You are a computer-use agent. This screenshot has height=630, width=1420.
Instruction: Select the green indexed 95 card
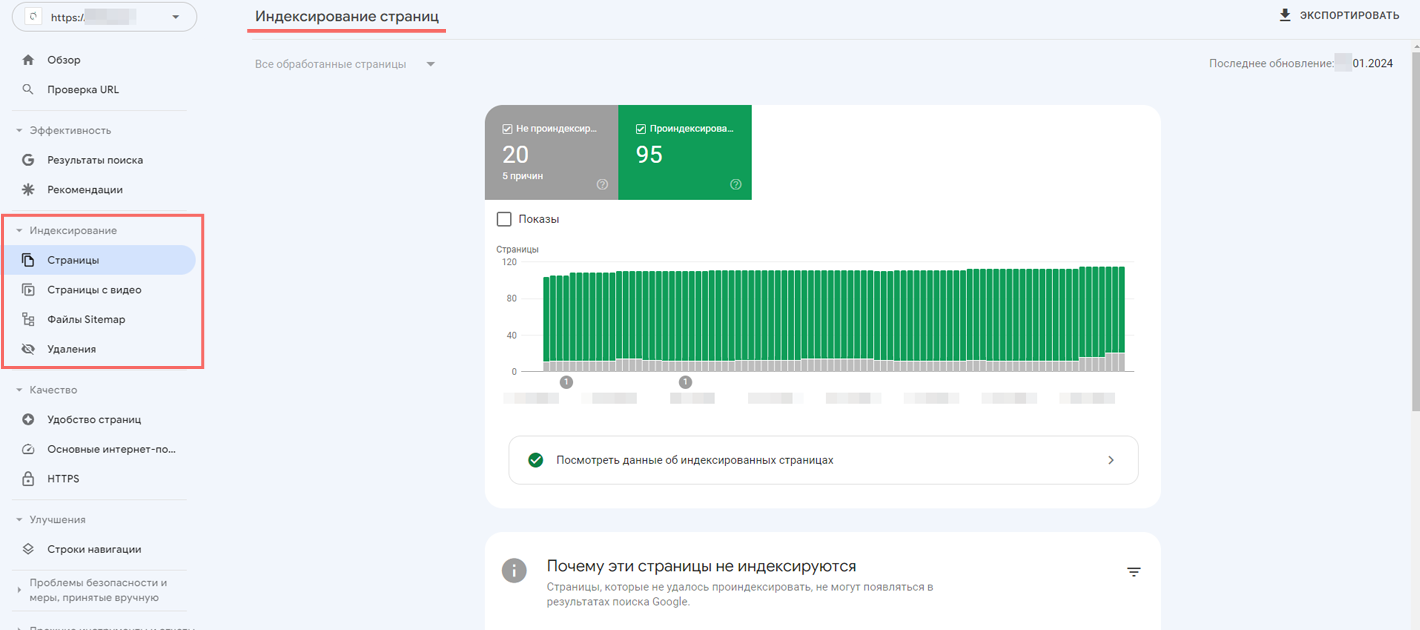click(685, 152)
